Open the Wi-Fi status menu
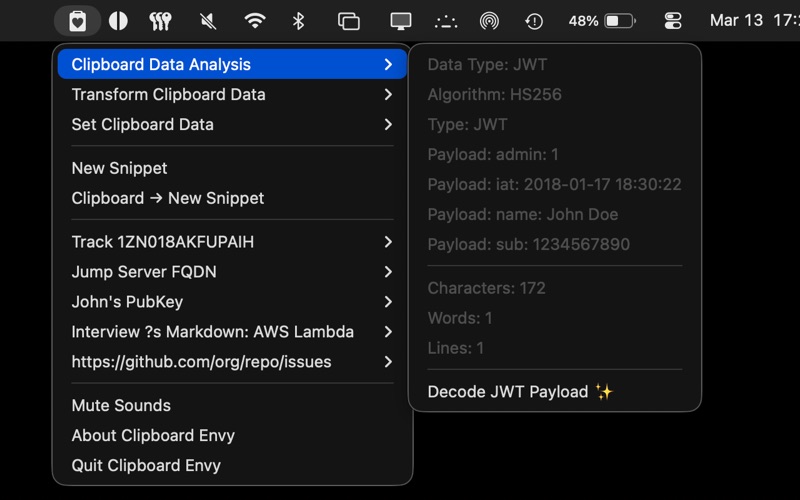This screenshot has width=800, height=500. pos(255,21)
